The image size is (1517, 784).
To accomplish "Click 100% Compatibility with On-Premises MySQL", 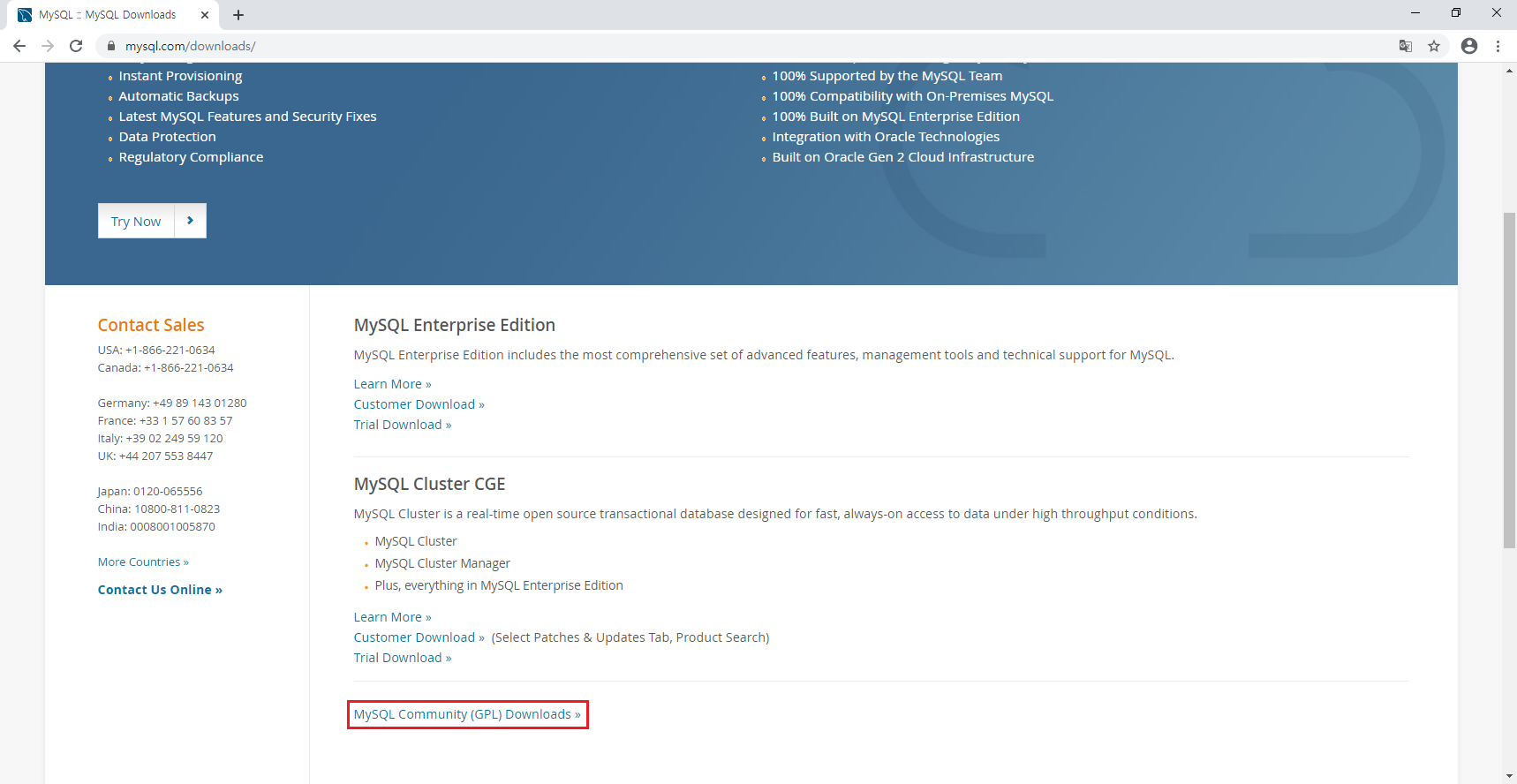I will (x=913, y=96).
